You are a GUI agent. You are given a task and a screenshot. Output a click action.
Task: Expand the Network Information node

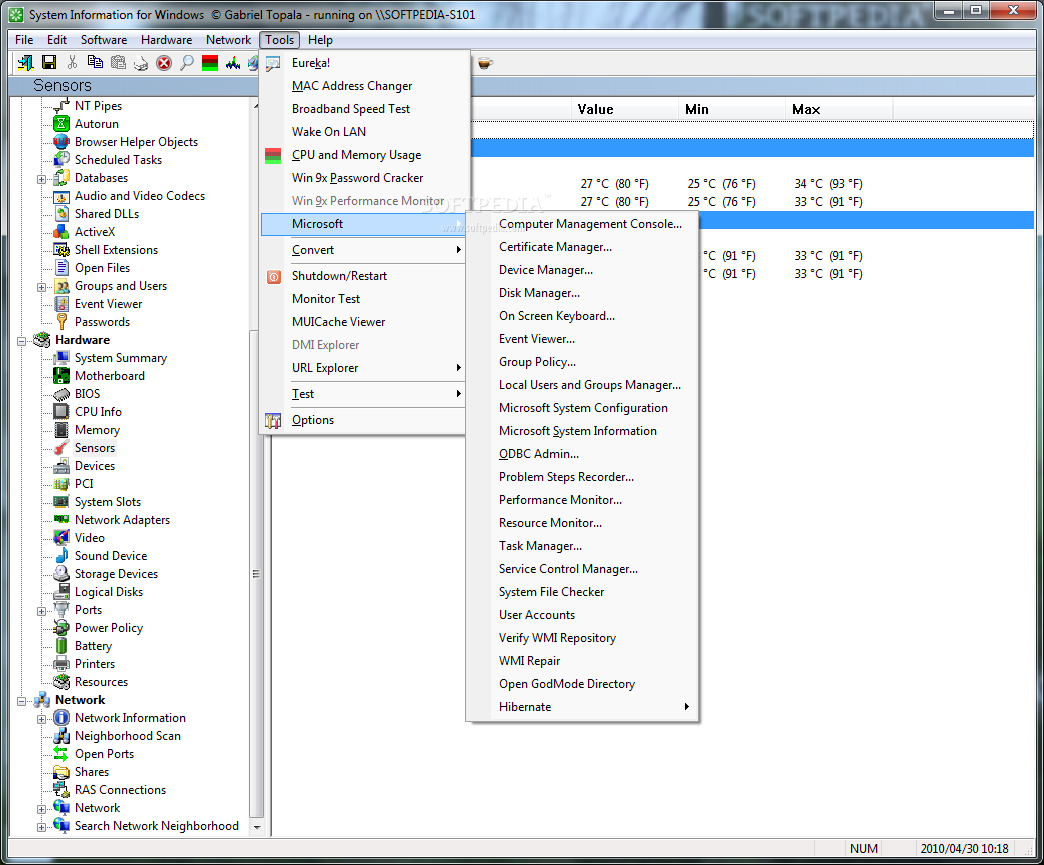[41, 719]
